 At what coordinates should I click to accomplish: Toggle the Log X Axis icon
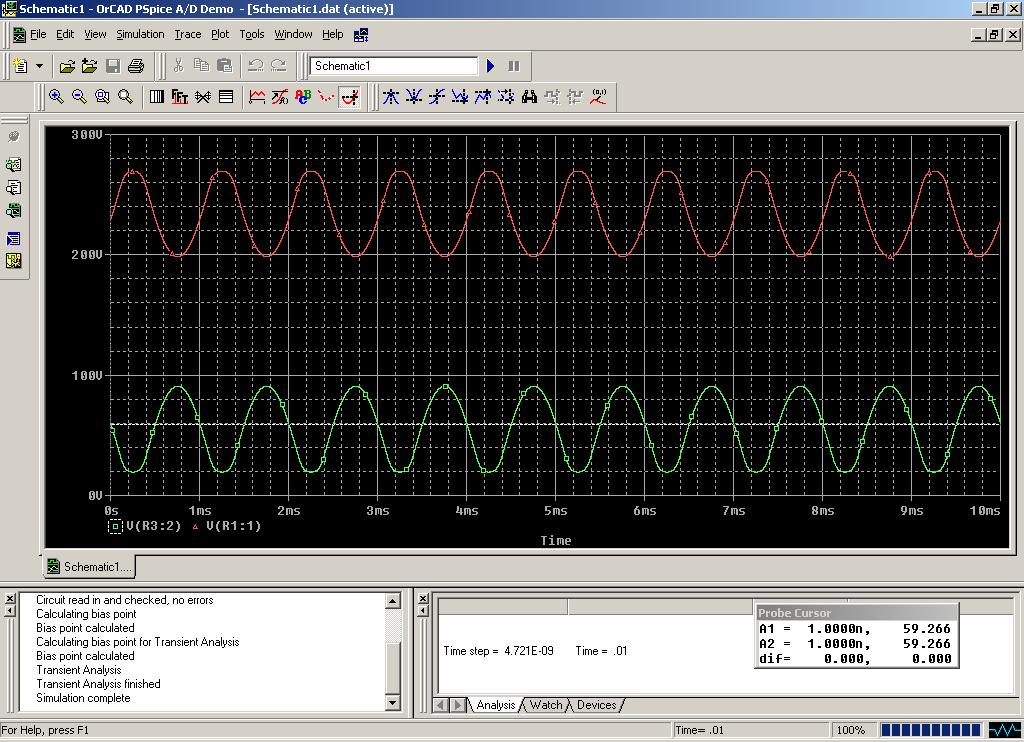click(x=157, y=97)
